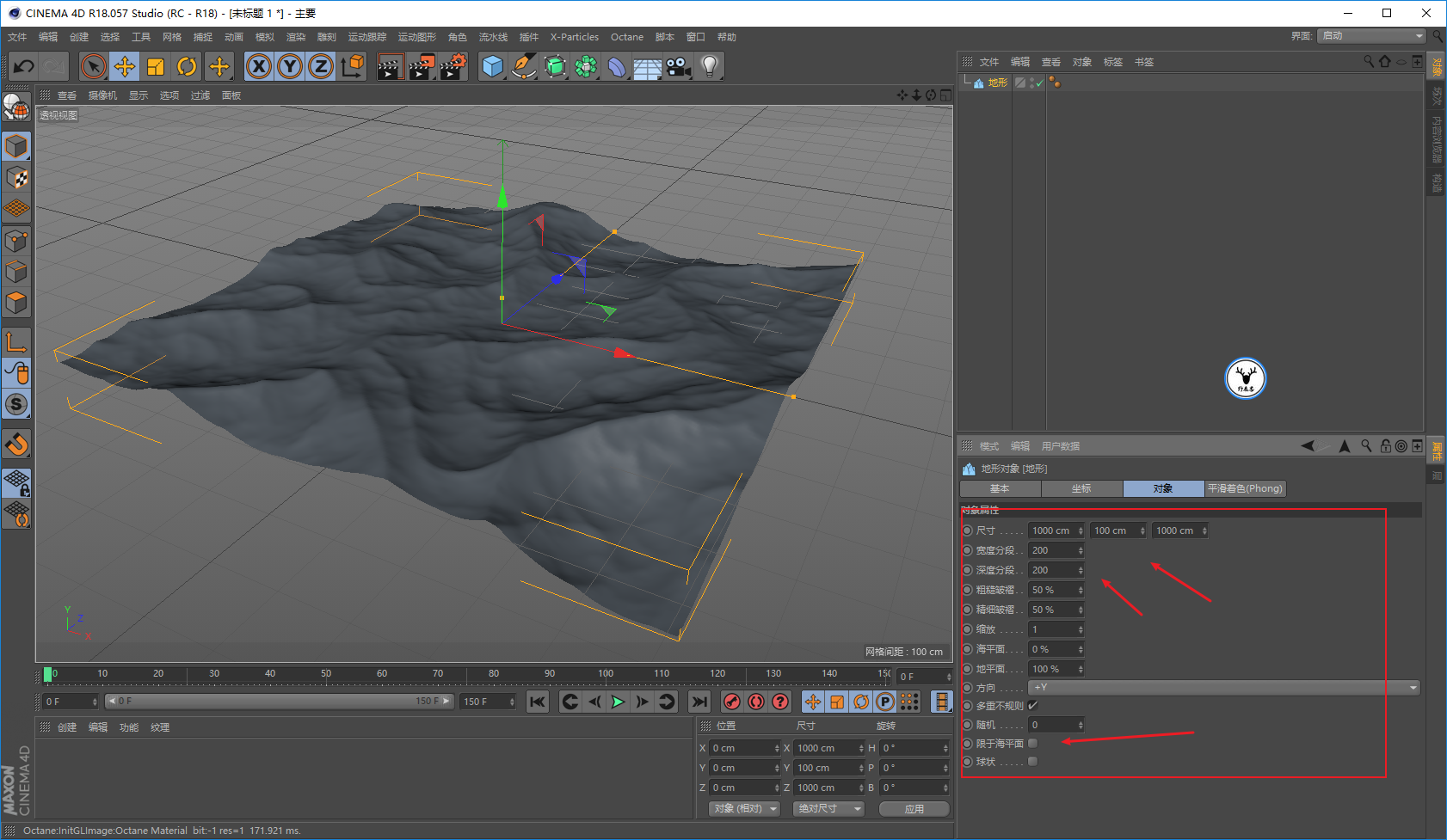Click 应用 button in coordinates panel
This screenshot has height=840, width=1447.
coord(914,809)
